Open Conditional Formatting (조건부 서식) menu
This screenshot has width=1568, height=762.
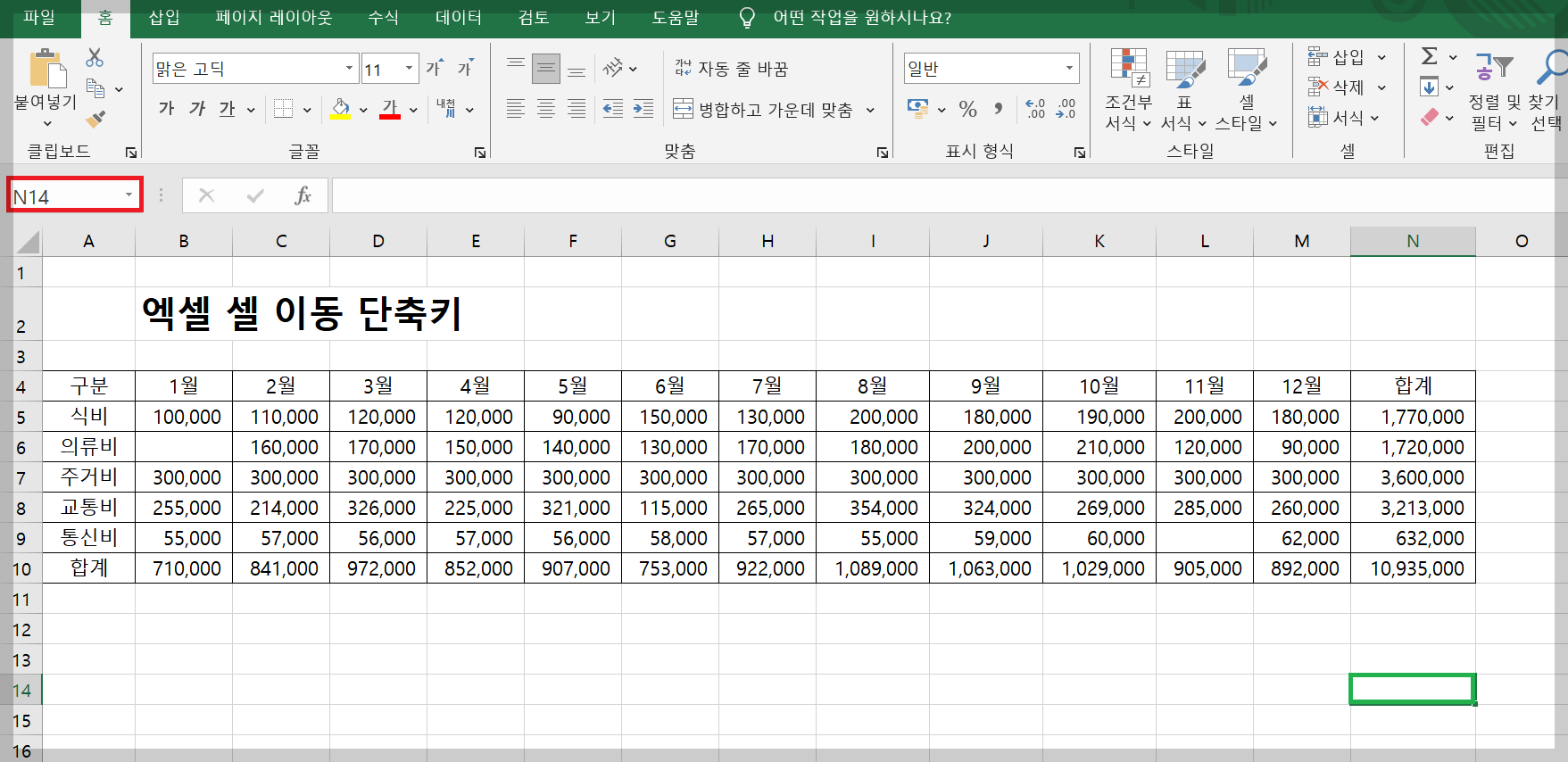[1129, 89]
